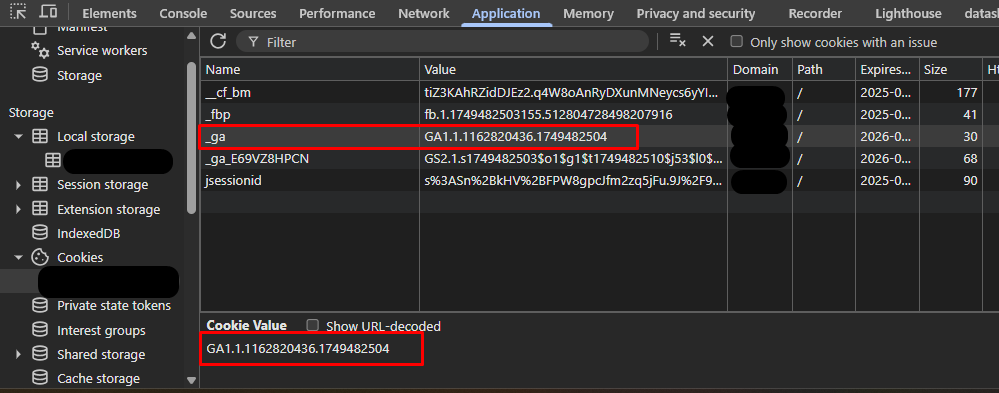The image size is (999, 393).
Task: Open IndexedDB in sidebar
Action: pyautogui.click(x=89, y=233)
